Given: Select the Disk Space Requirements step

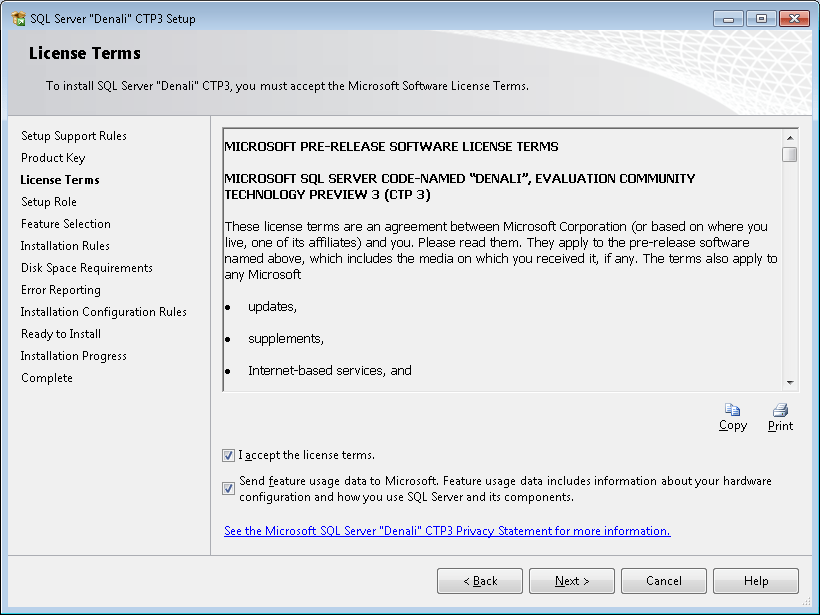Looking at the screenshot, I should point(86,268).
